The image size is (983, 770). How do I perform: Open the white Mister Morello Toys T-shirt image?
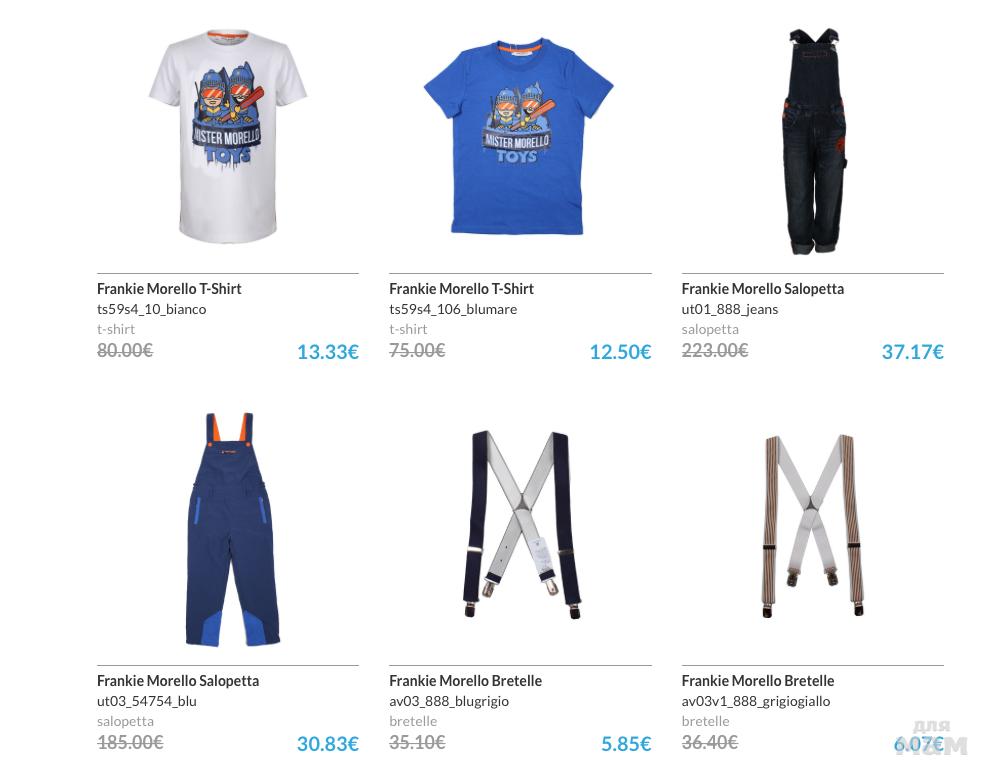228,136
